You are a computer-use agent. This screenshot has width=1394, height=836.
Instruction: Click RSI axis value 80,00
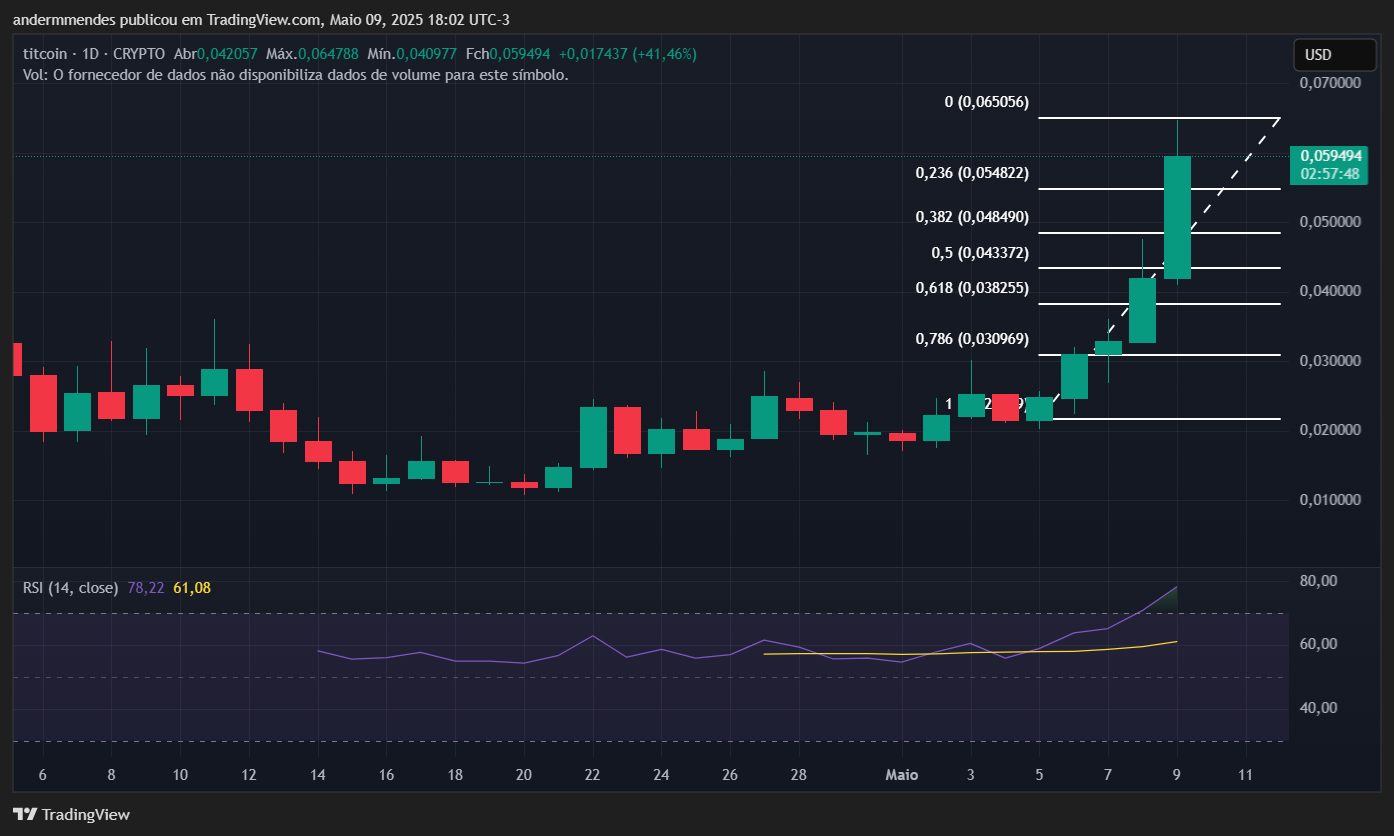tap(1319, 581)
